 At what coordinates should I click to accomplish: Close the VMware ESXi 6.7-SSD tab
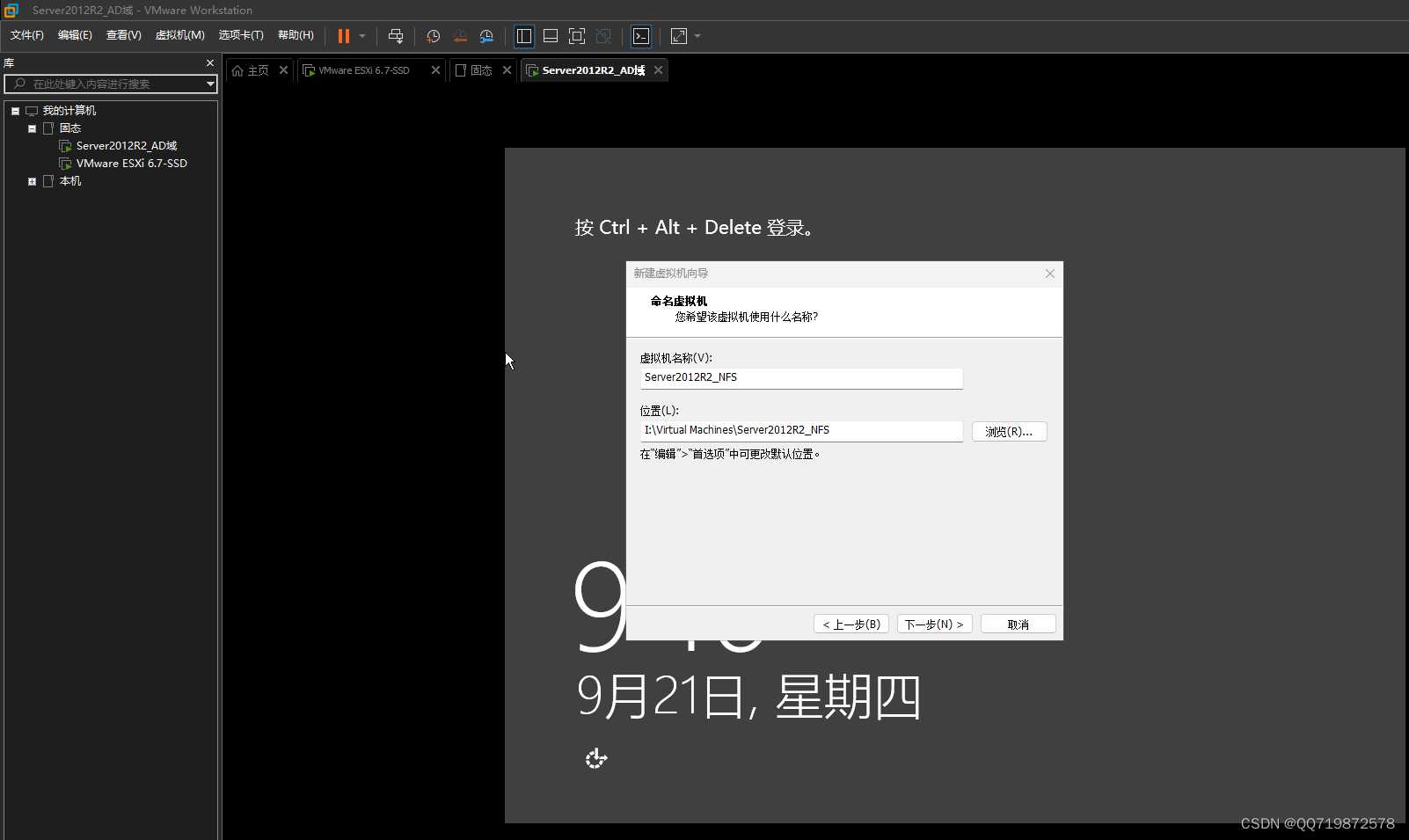[x=435, y=70]
